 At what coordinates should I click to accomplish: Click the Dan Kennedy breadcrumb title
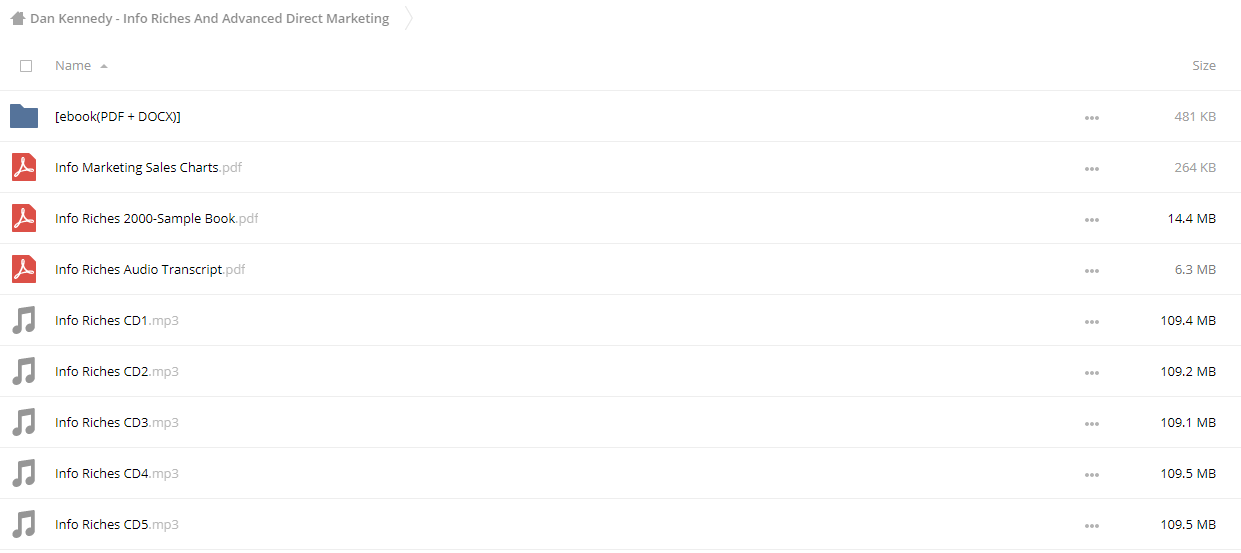click(209, 18)
